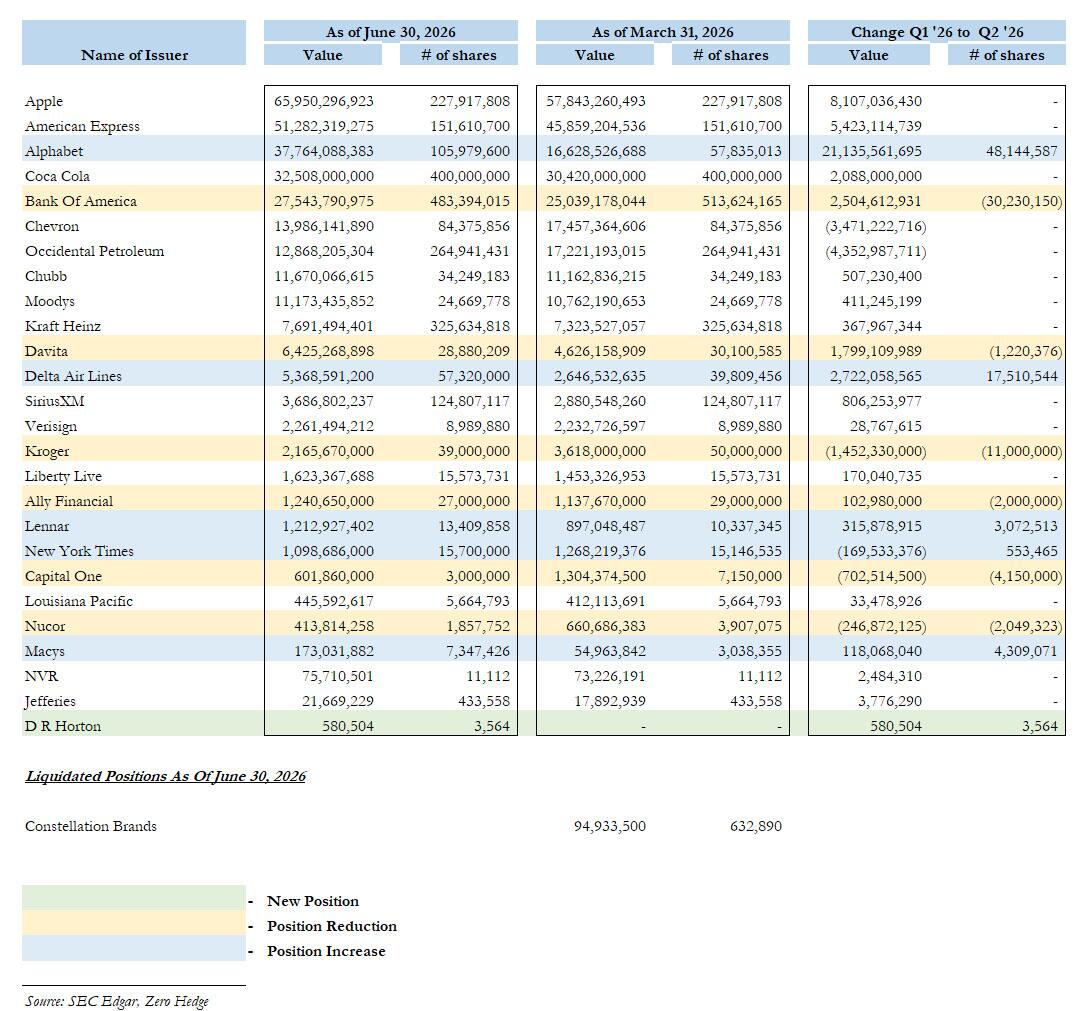Image resolution: width=1085 pixels, height=1011 pixels.
Task: Select Alphabet June shares 105,979,600
Action: 470,151
